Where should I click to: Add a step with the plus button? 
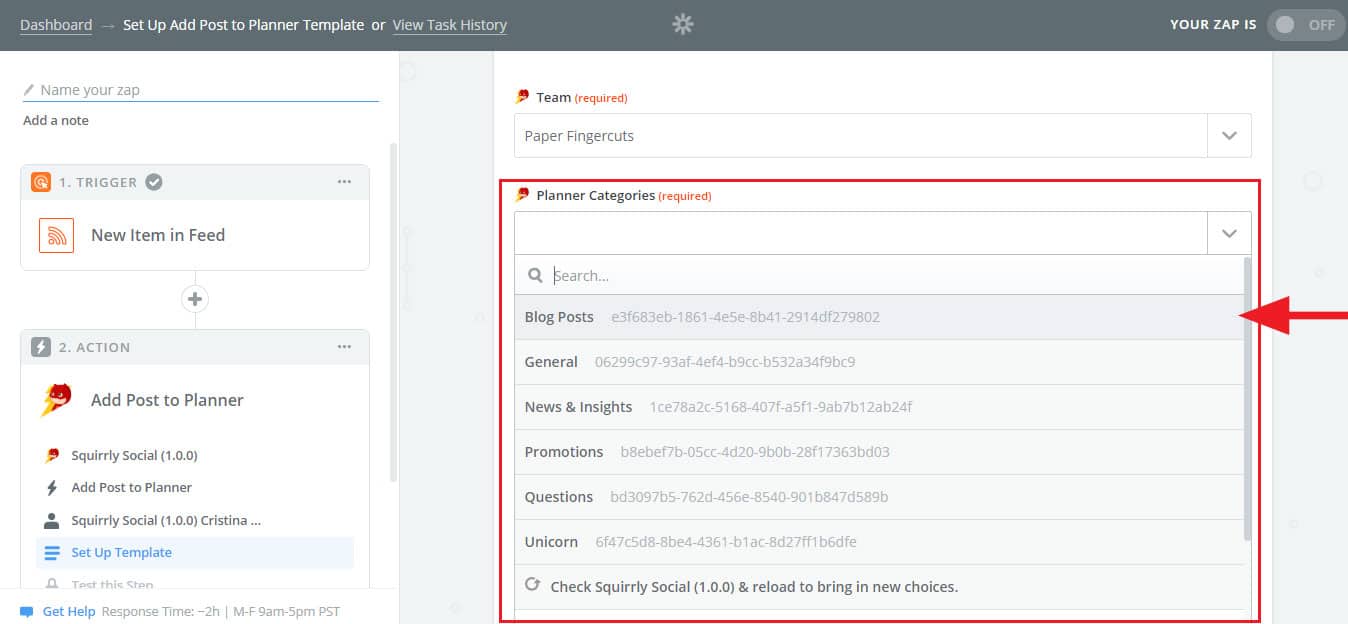click(195, 299)
